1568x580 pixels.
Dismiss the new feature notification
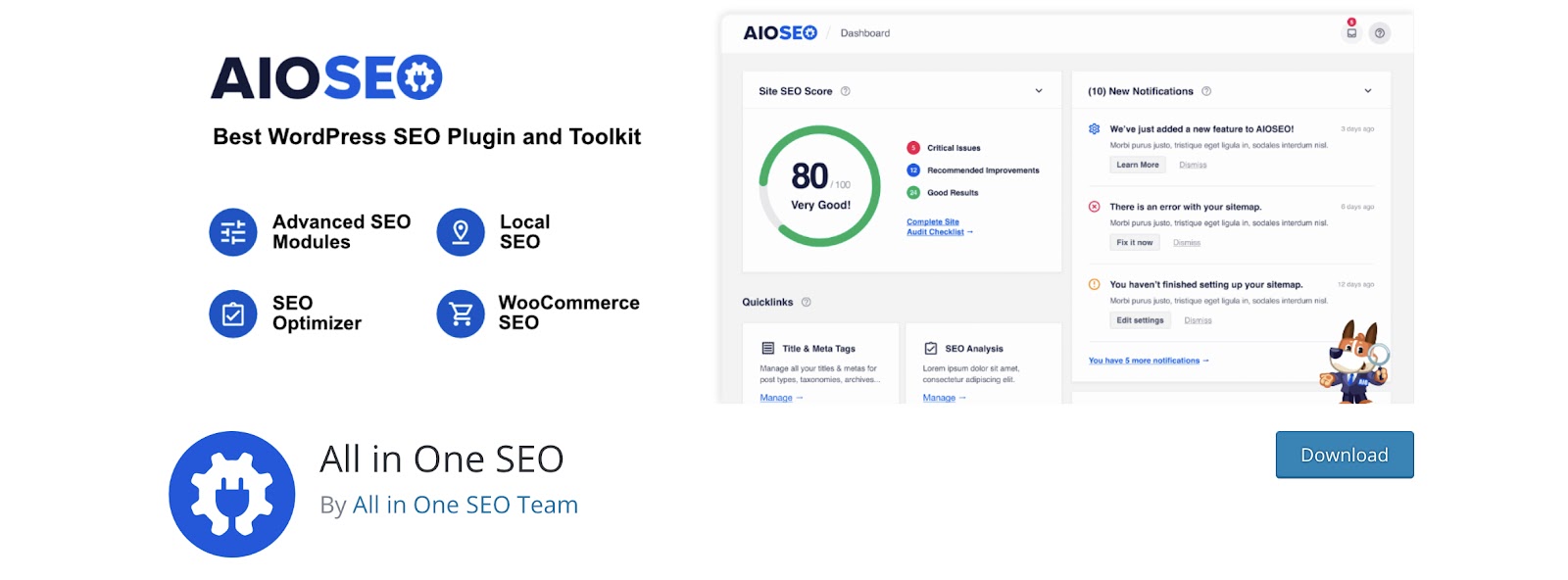point(1193,165)
